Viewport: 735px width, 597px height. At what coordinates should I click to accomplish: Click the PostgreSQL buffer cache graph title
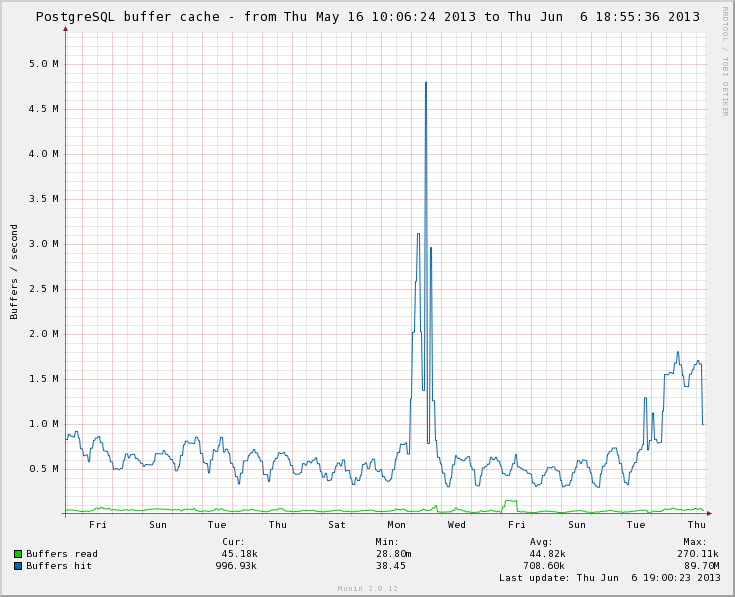(x=367, y=16)
